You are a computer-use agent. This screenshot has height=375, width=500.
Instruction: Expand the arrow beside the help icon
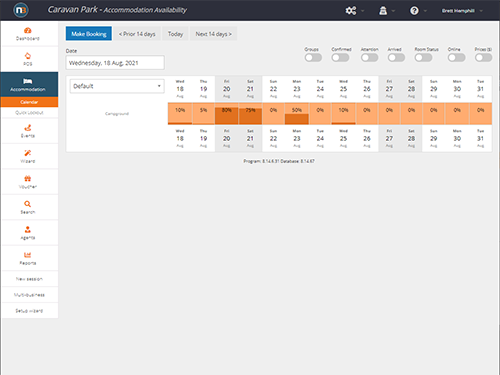pyautogui.click(x=425, y=11)
